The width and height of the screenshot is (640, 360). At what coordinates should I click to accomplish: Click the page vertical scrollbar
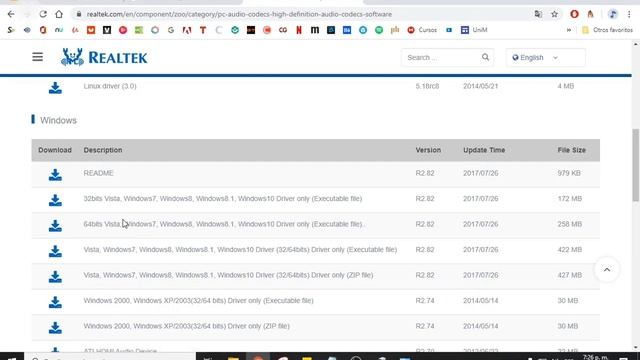pos(636,165)
